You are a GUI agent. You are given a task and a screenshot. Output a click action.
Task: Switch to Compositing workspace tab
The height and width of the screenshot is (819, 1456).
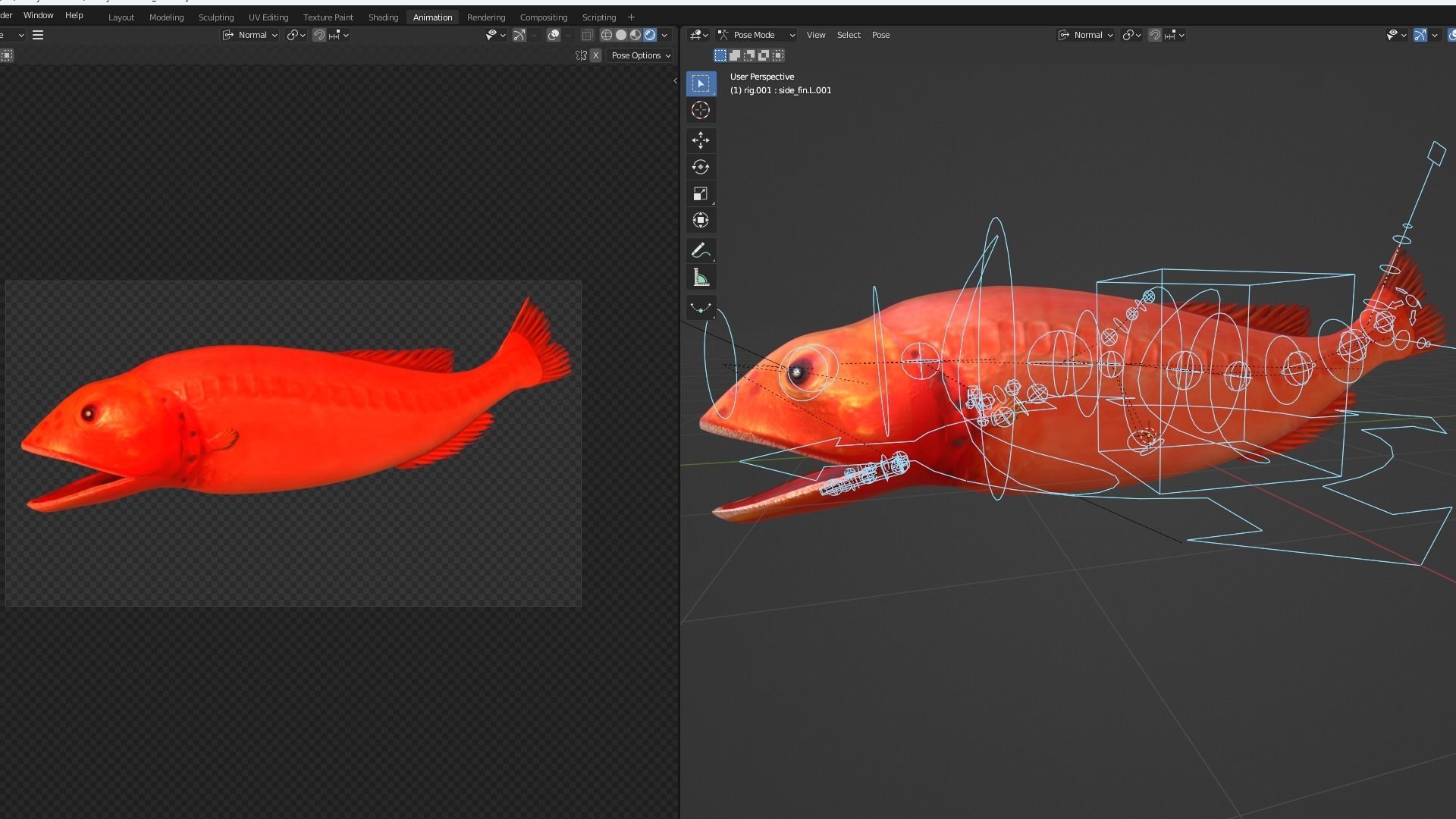(544, 17)
